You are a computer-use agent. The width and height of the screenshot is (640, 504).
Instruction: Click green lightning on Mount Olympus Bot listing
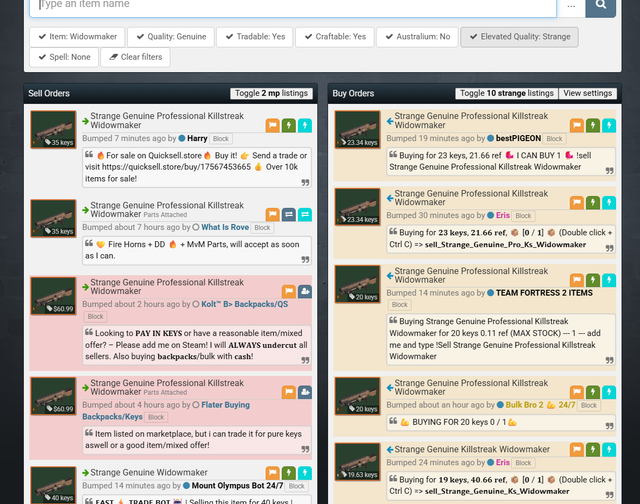click(289, 473)
